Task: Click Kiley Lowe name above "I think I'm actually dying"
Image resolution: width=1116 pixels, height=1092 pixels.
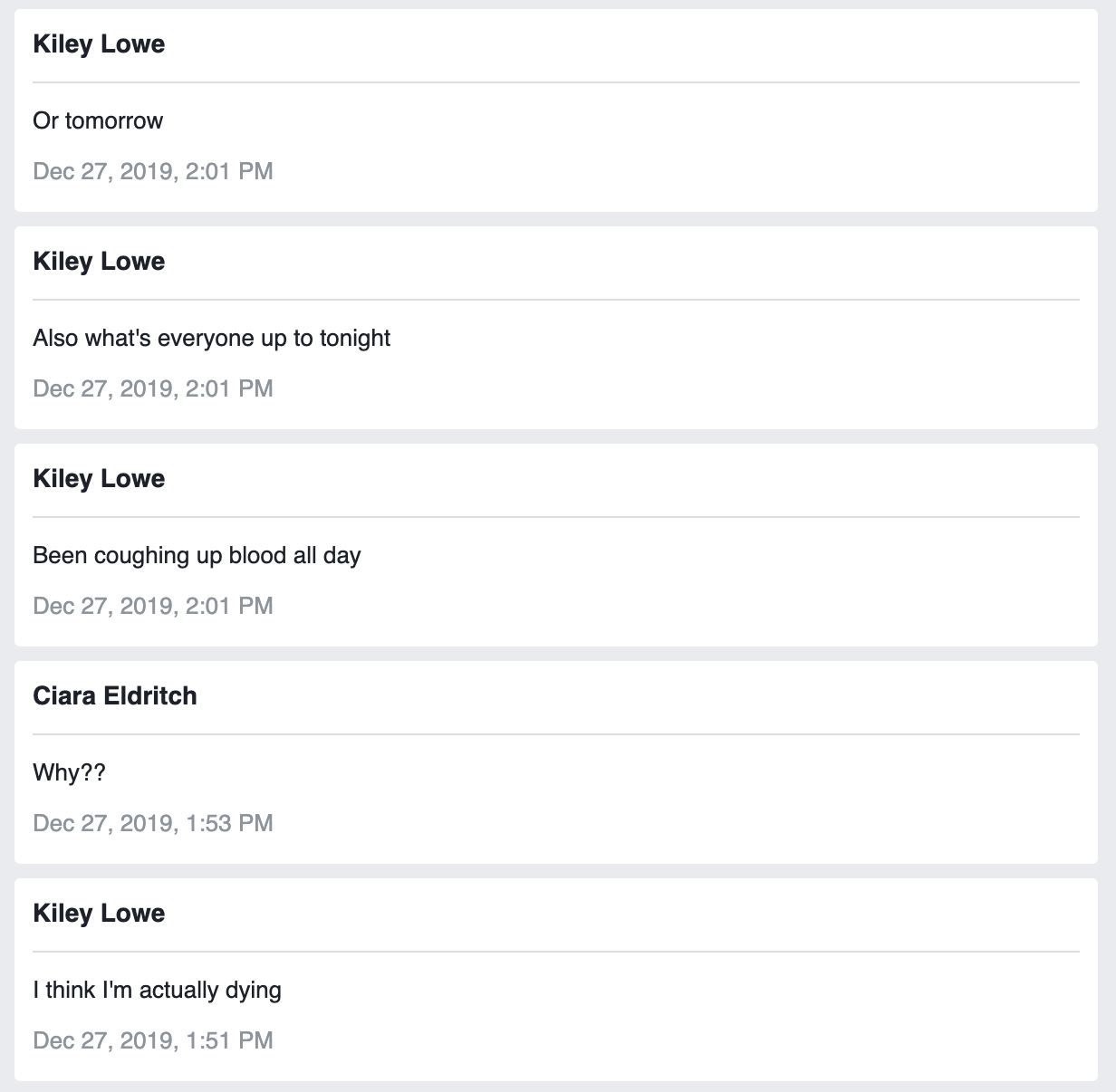Action: click(99, 914)
